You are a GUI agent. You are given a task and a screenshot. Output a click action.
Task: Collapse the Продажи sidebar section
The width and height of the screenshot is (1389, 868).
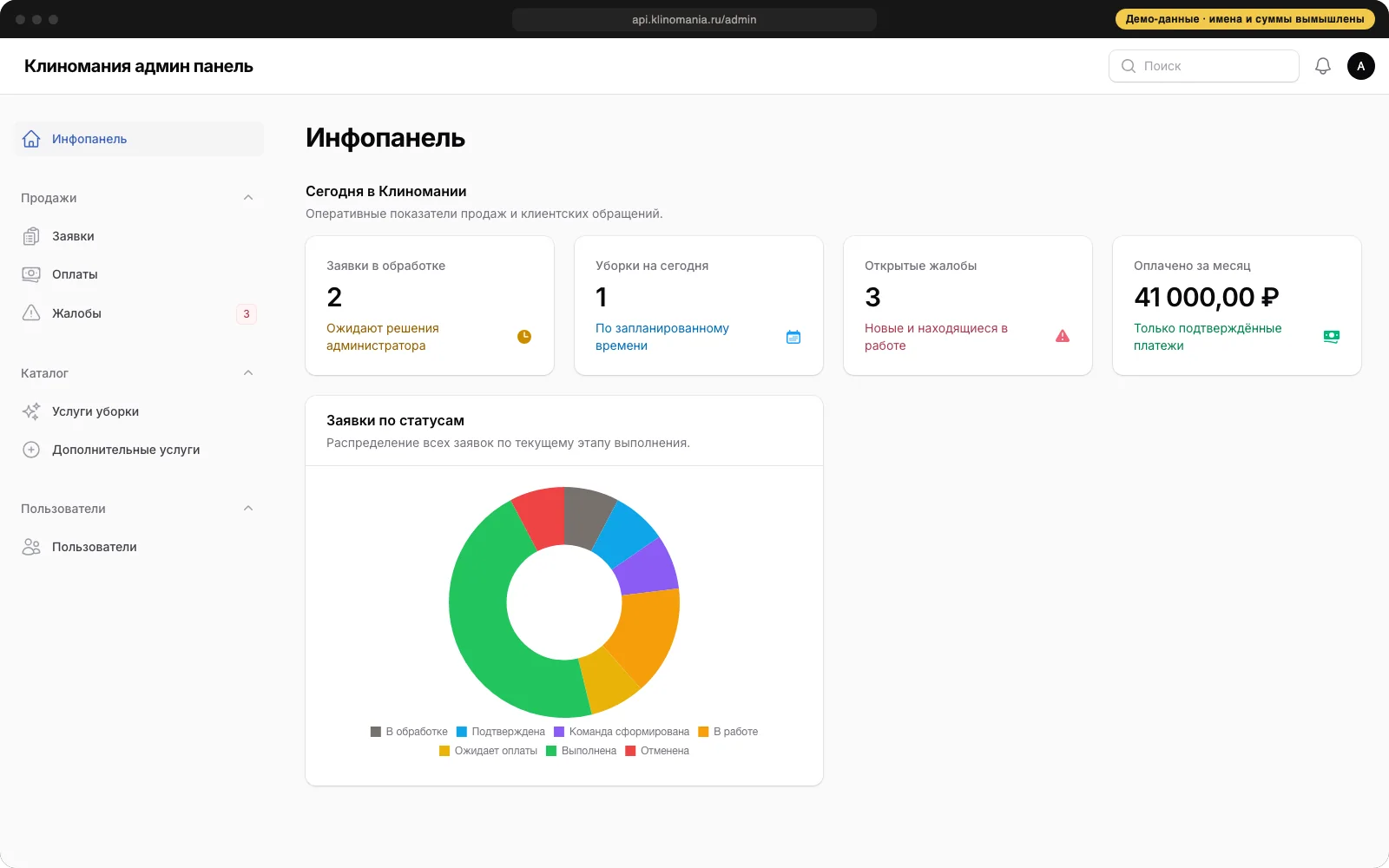248,198
